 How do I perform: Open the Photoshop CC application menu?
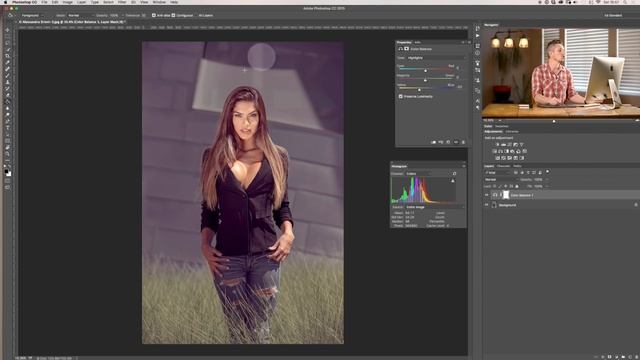click(24, 2)
